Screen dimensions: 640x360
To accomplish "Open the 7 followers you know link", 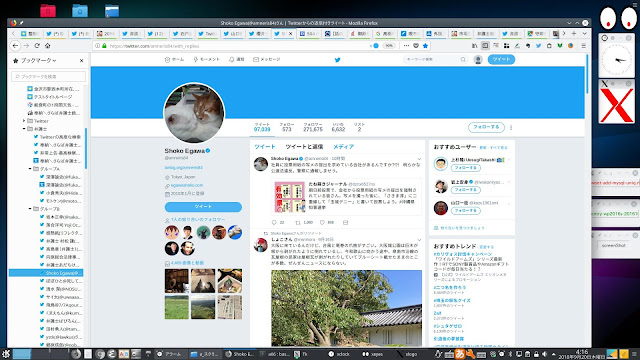I will coord(198,220).
